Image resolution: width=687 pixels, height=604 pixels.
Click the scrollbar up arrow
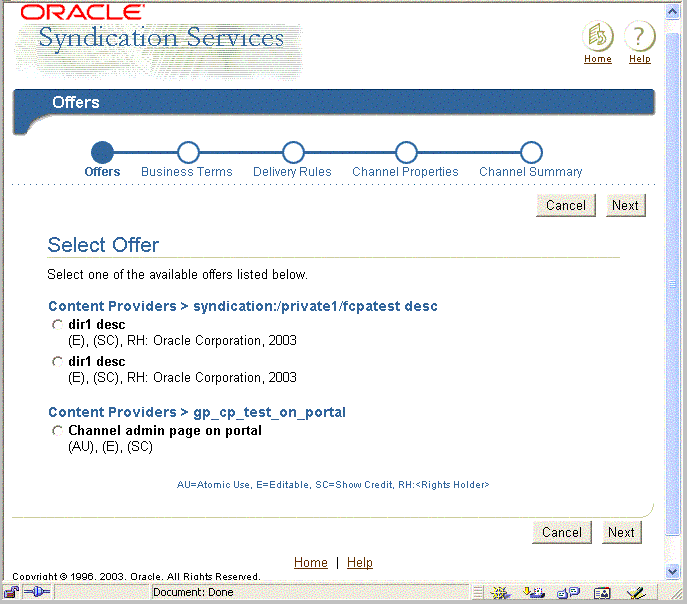pos(672,12)
